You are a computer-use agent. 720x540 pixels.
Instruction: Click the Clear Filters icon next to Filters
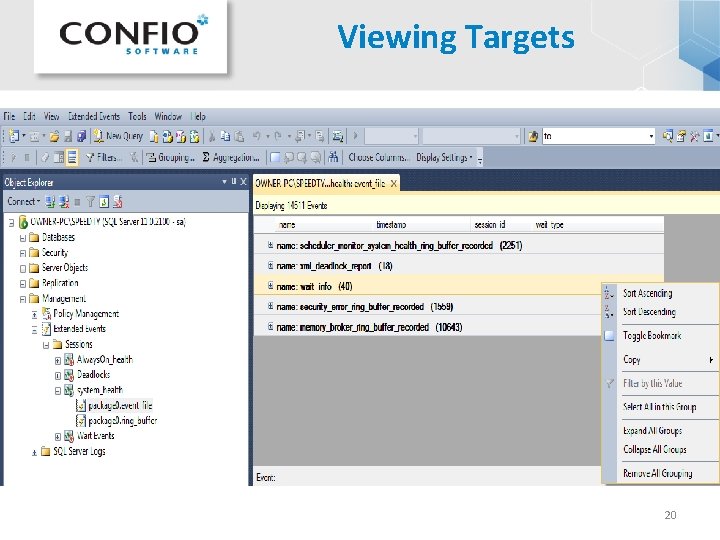pyautogui.click(x=134, y=158)
